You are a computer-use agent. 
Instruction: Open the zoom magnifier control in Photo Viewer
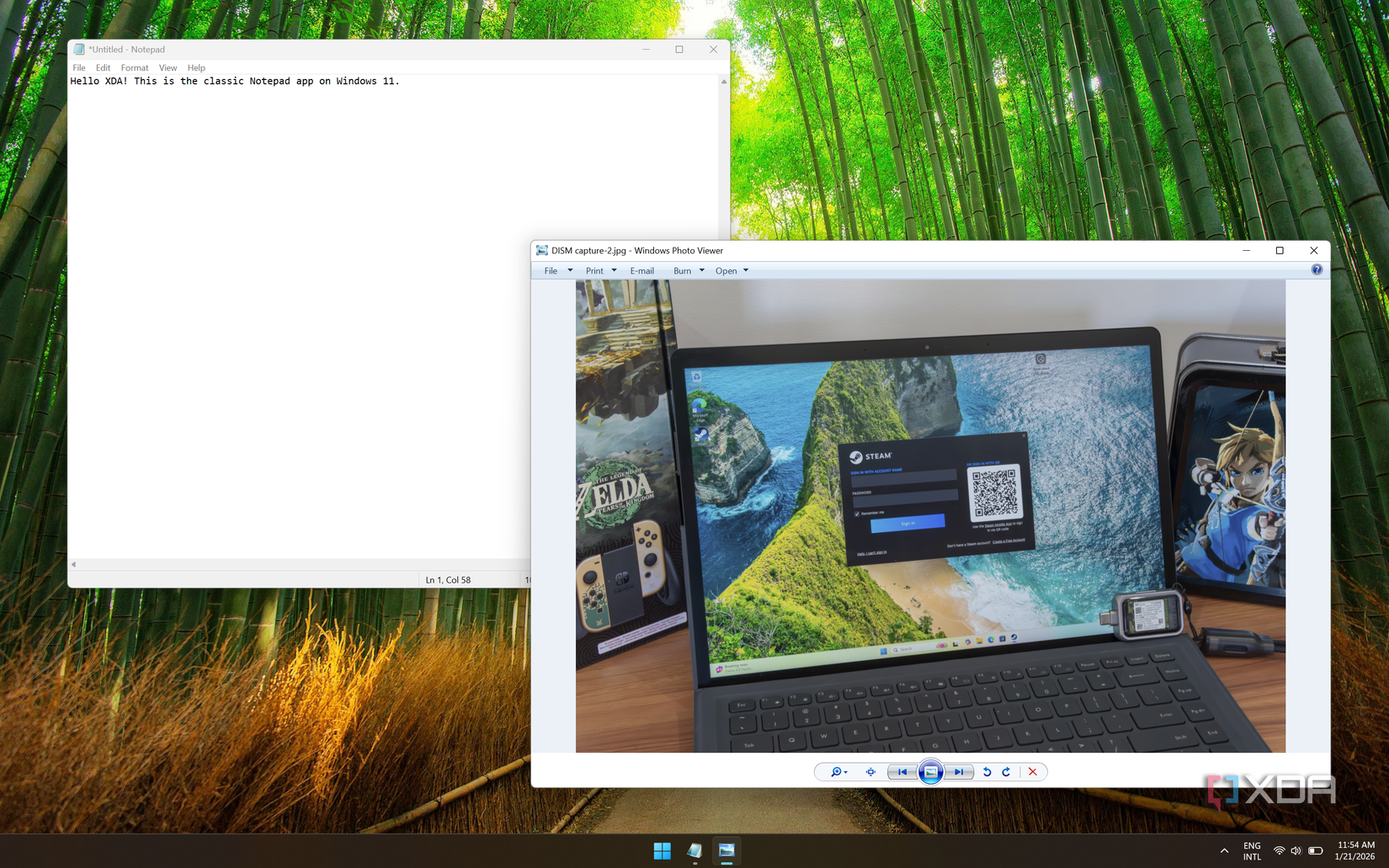[x=838, y=772]
